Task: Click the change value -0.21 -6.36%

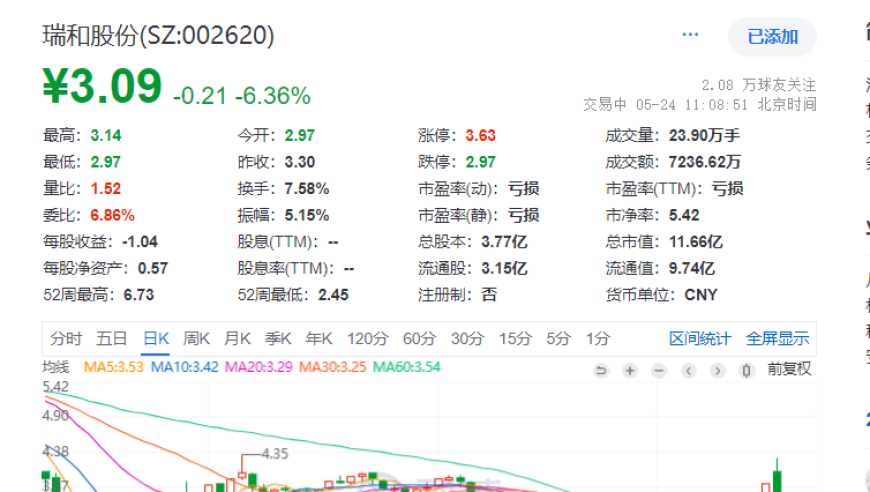Action: (x=242, y=96)
